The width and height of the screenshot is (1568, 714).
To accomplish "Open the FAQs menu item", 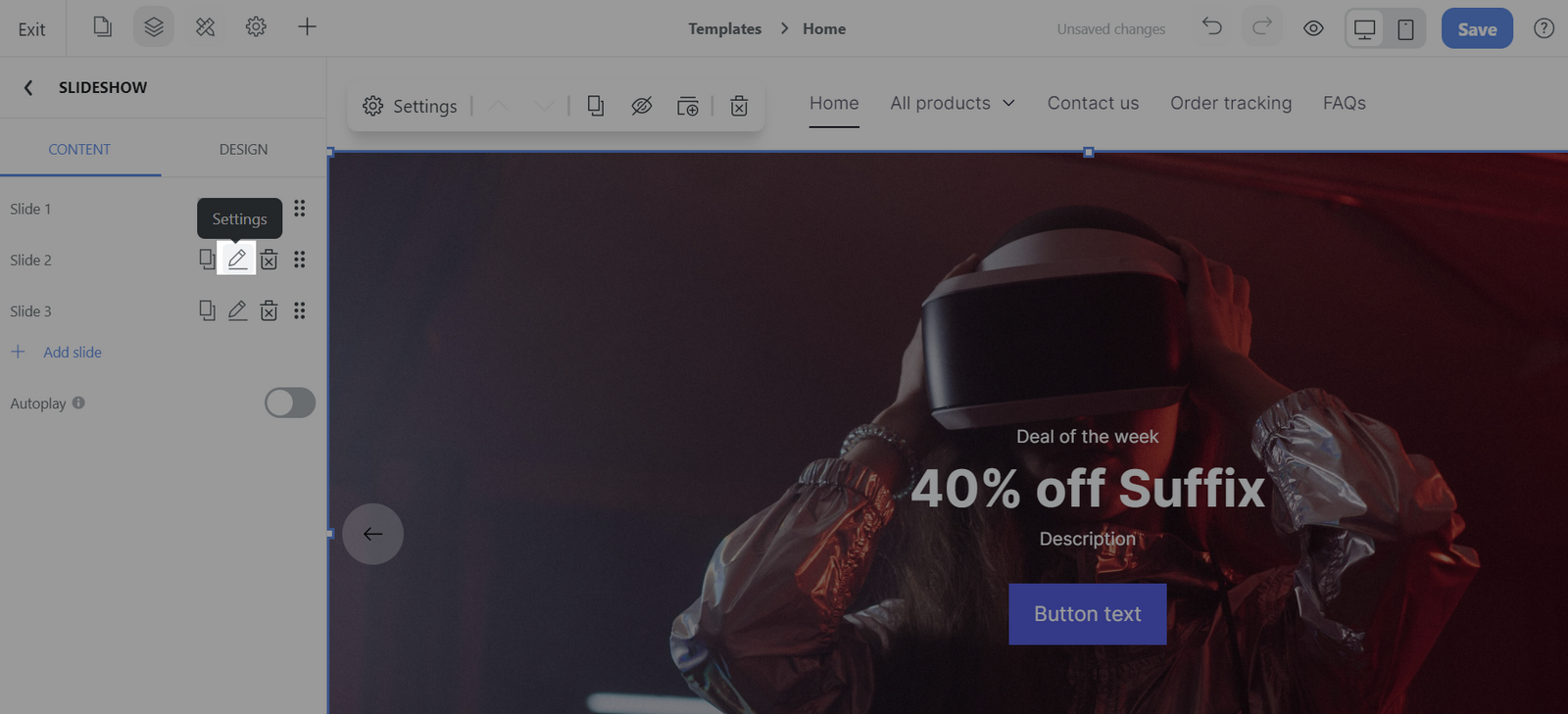I will pos(1344,103).
